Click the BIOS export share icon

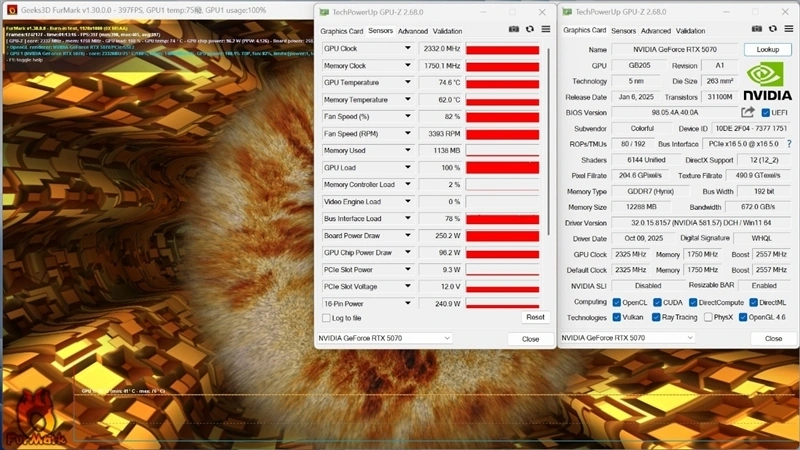(x=748, y=113)
